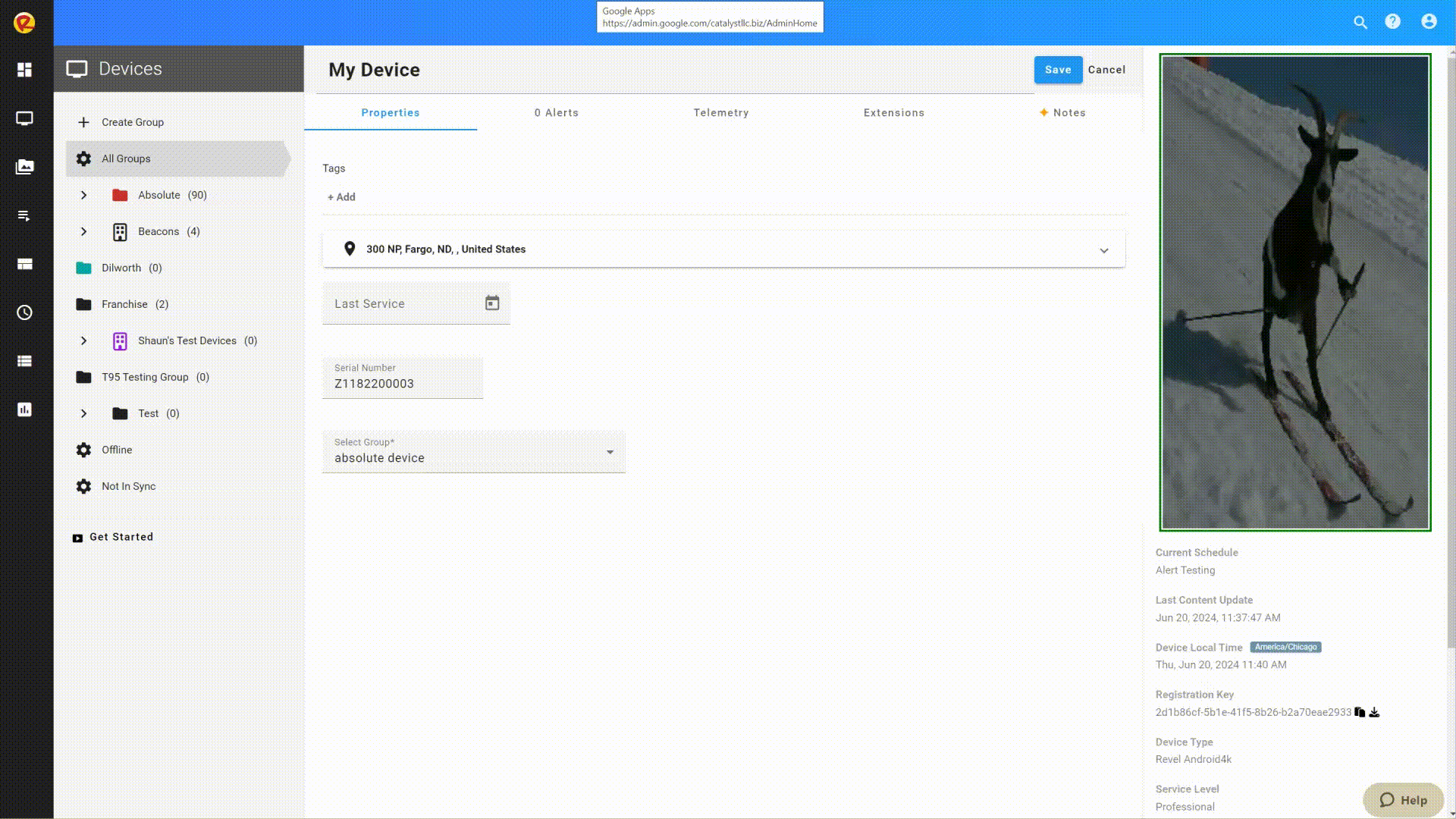
Task: Switch to the Extensions tab
Action: pyautogui.click(x=894, y=112)
